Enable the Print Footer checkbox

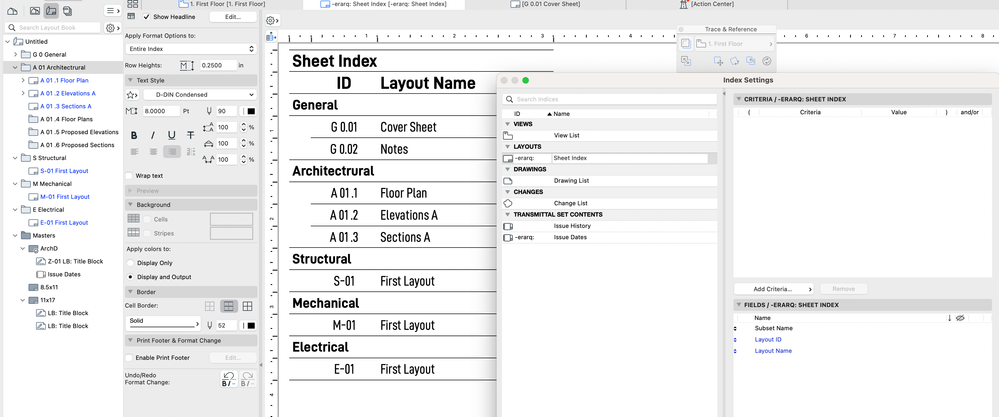[x=129, y=358]
